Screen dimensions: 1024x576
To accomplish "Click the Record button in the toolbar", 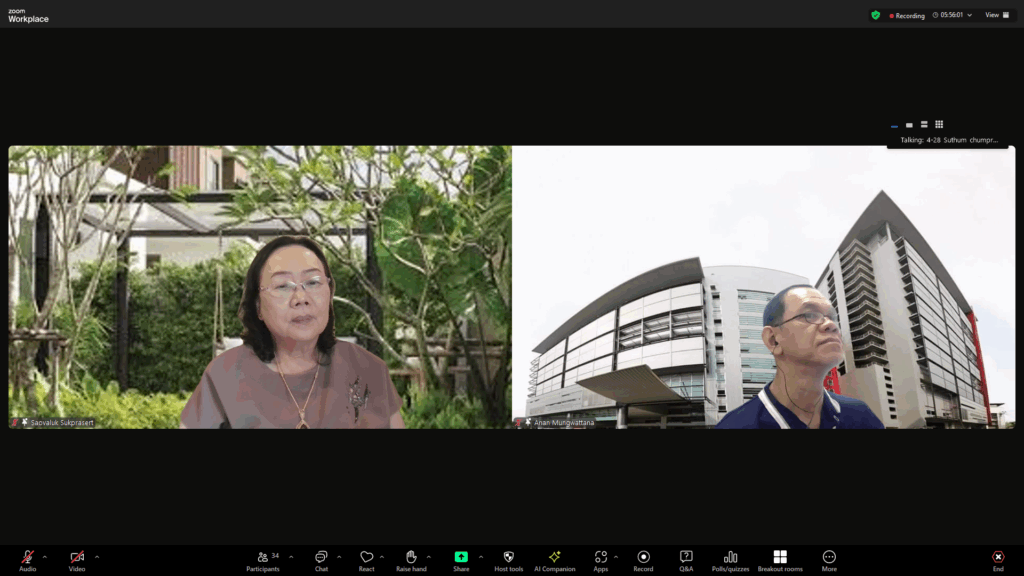I will pos(643,560).
